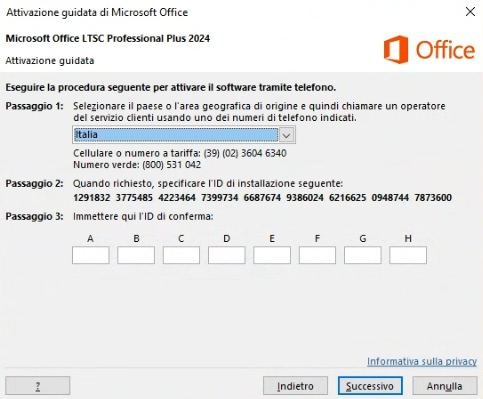Click confirmation ID field A
This screenshot has width=483, height=399.
pyautogui.click(x=91, y=255)
